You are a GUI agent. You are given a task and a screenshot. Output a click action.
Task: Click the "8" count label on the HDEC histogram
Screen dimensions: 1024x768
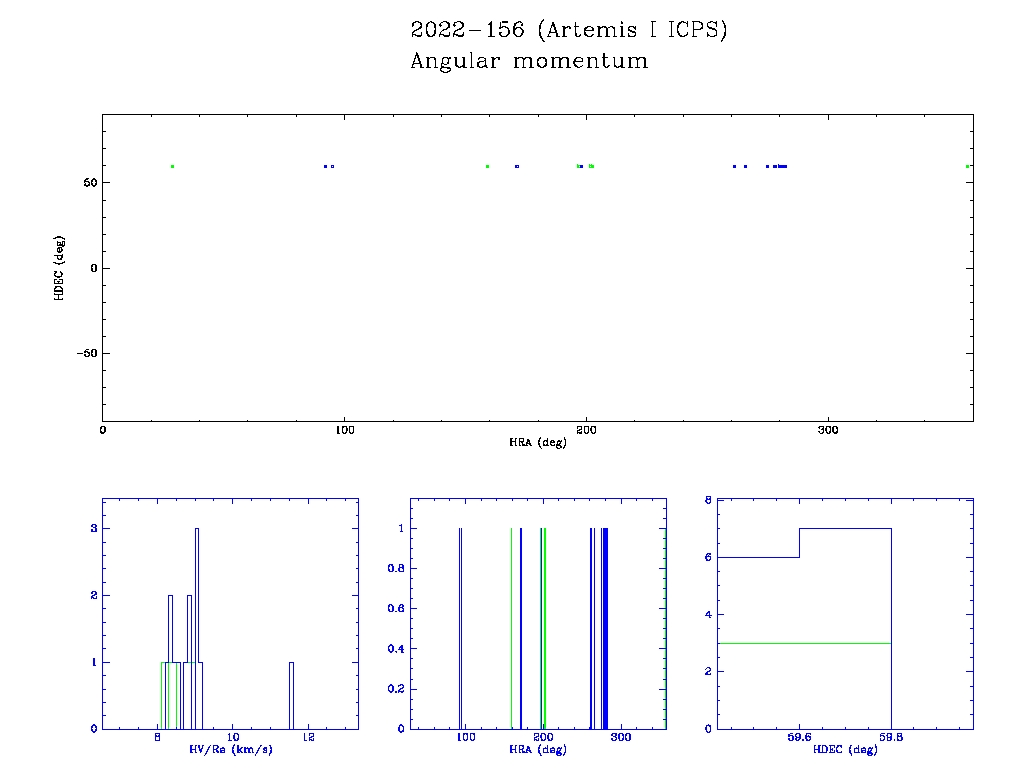coord(708,500)
